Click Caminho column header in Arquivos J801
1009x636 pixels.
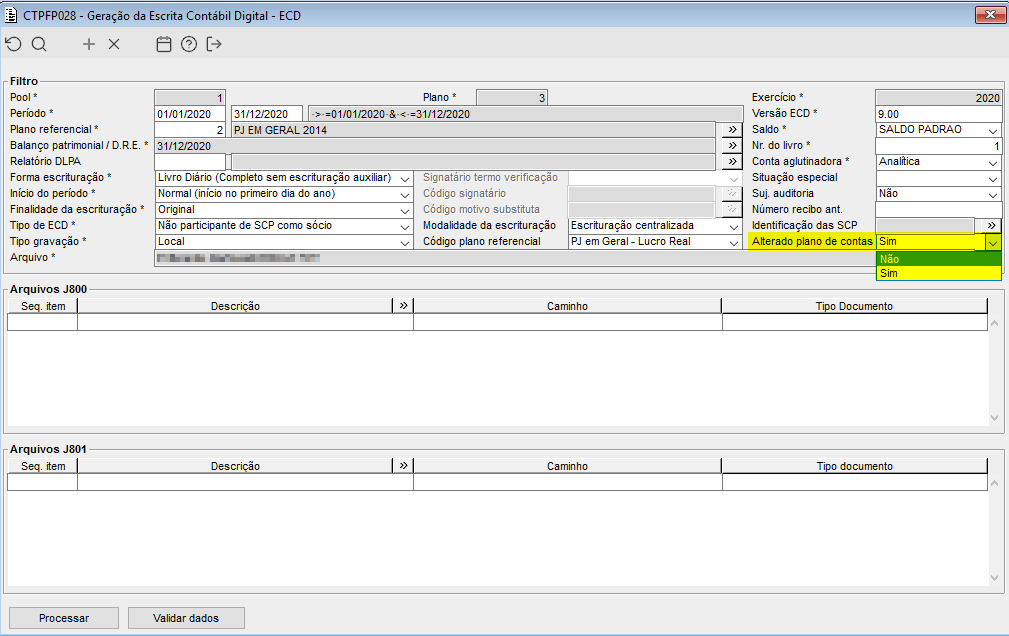[x=567, y=465]
